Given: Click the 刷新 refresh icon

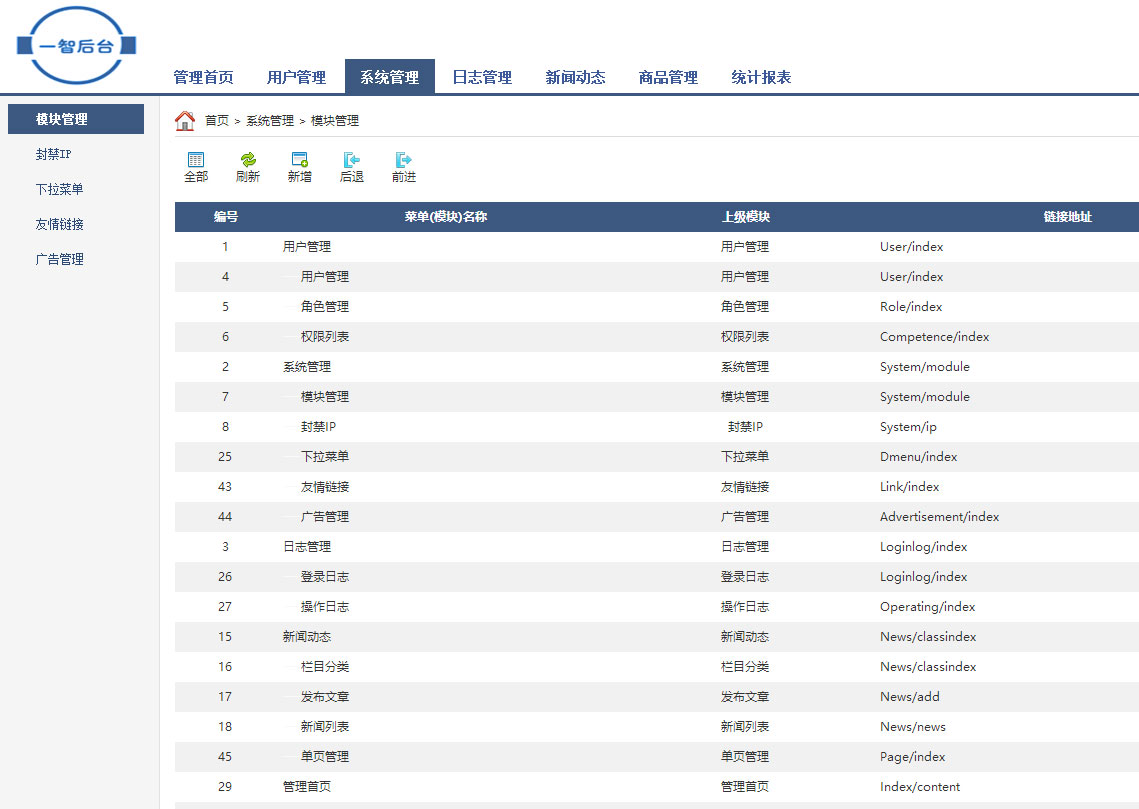Looking at the screenshot, I should [248, 160].
